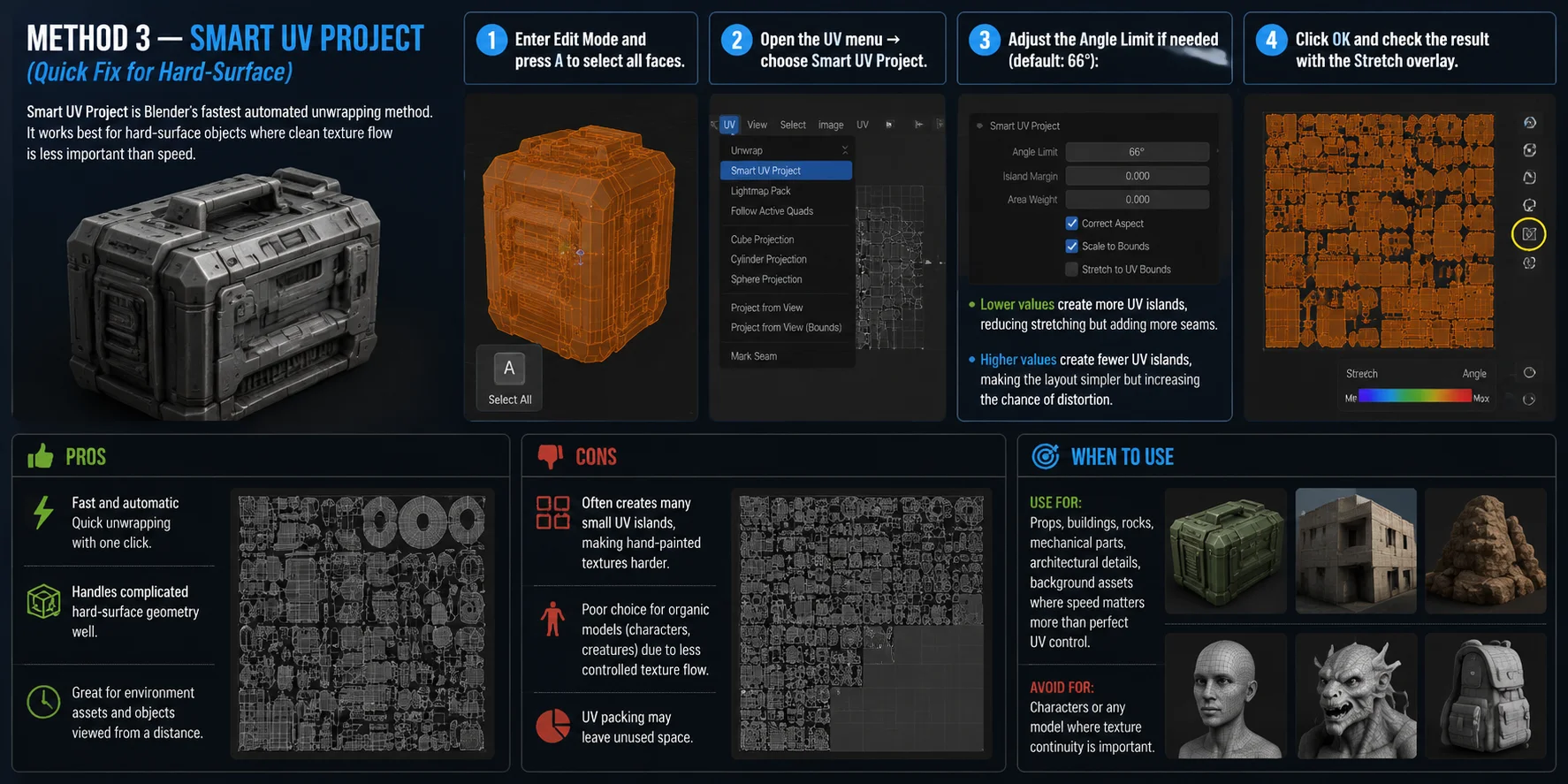Click the CONS thumbs-down icon
This screenshot has height=784, width=1568.
click(551, 456)
